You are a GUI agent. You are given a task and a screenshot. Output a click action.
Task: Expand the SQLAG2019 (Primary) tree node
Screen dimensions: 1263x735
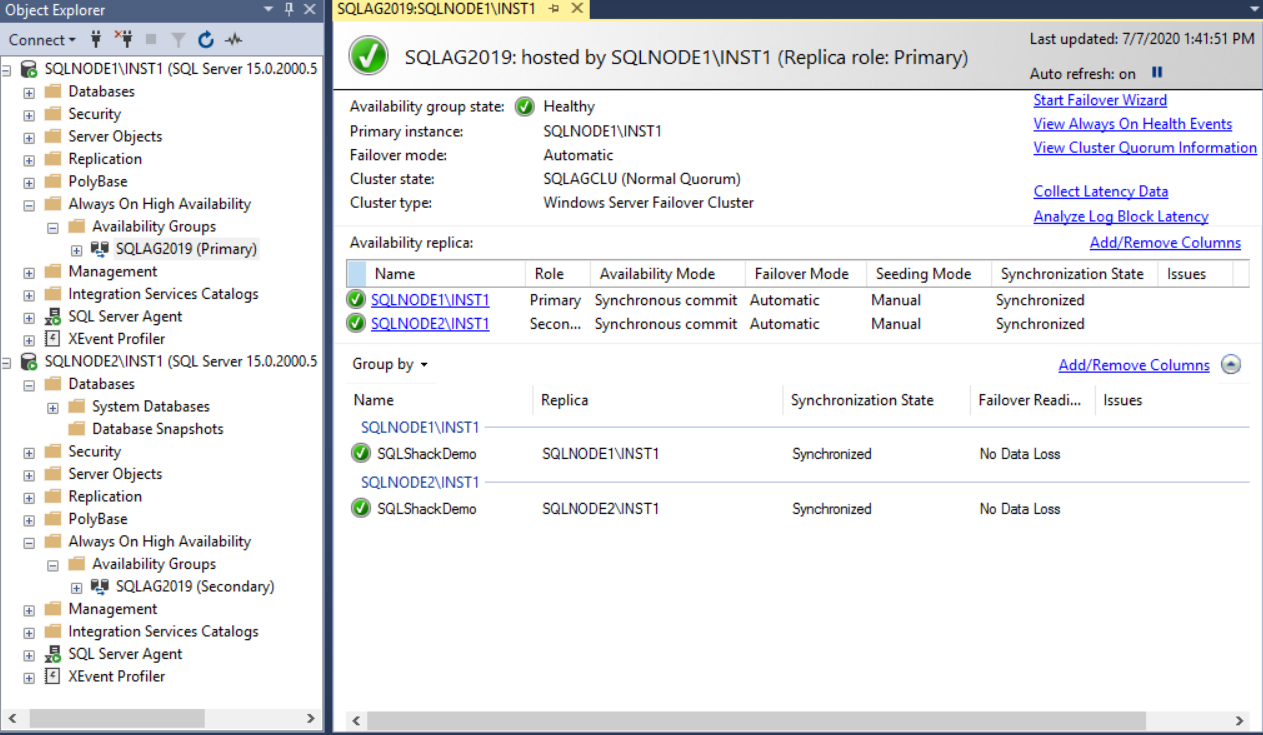click(77, 250)
